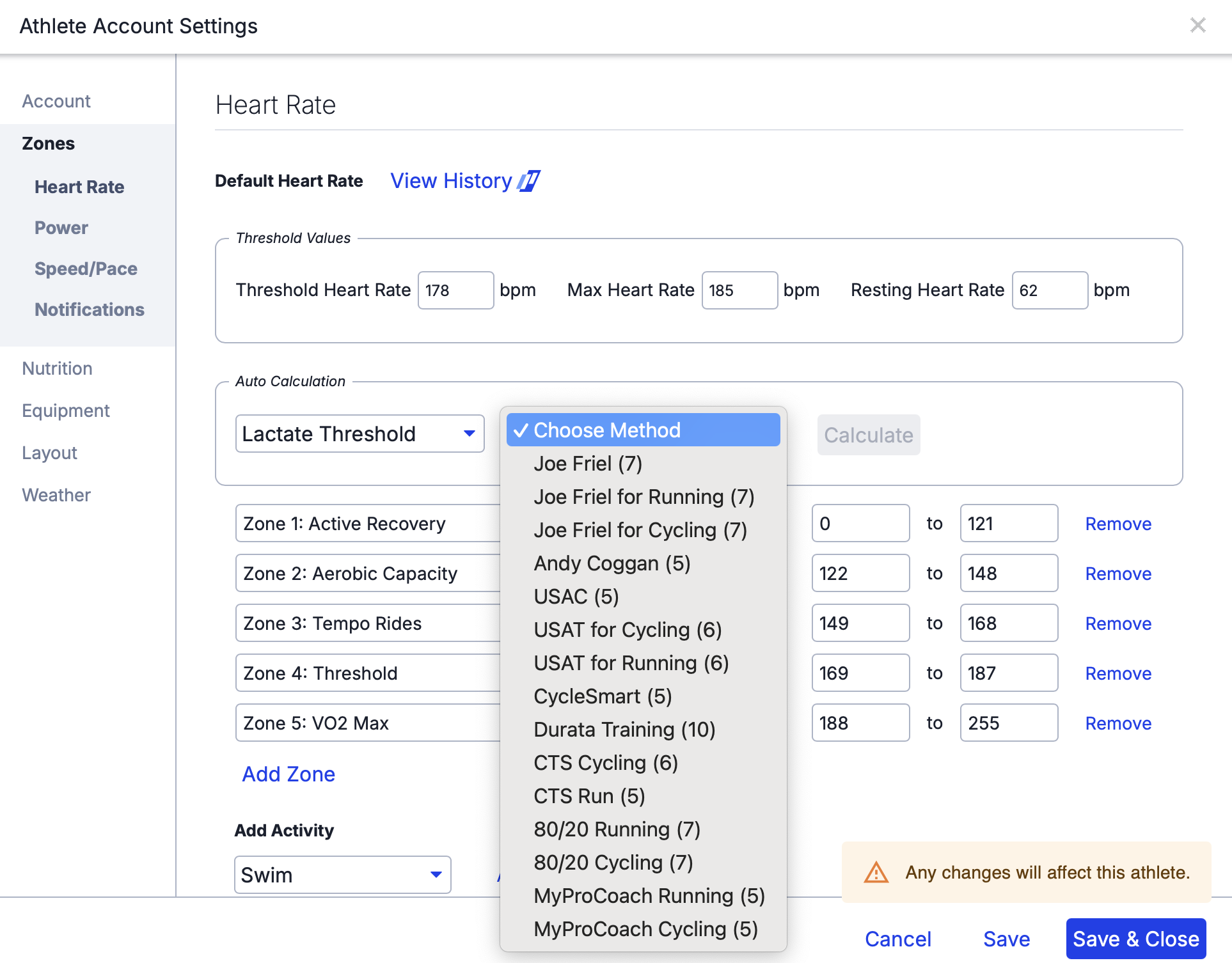Select USAC (5) option
This screenshot has width=1232, height=963.
coord(643,596)
